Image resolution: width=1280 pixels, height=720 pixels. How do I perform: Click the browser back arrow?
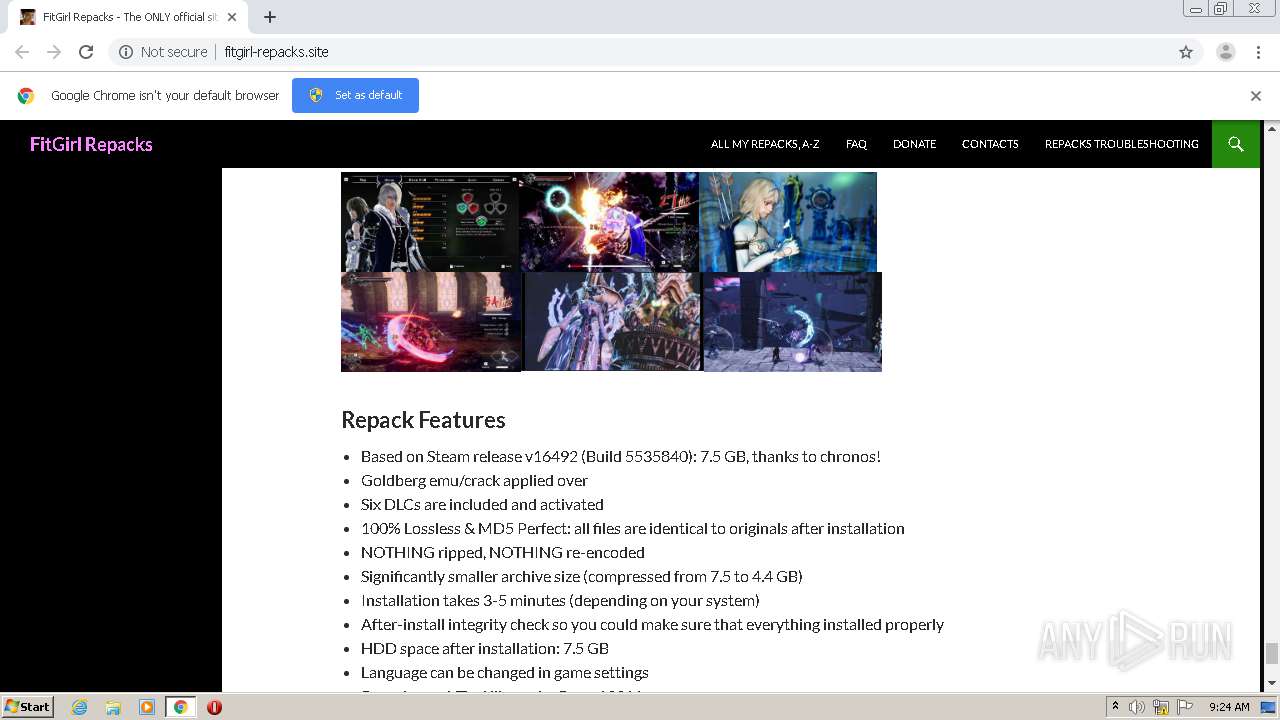(x=22, y=52)
